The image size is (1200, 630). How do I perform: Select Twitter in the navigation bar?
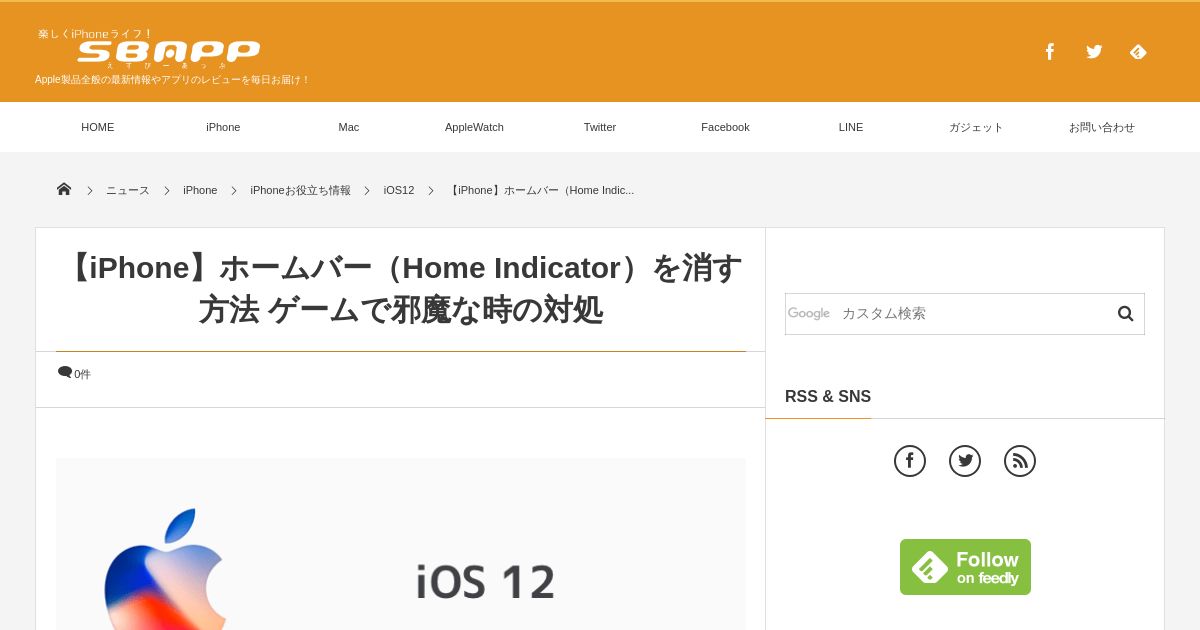pyautogui.click(x=600, y=127)
